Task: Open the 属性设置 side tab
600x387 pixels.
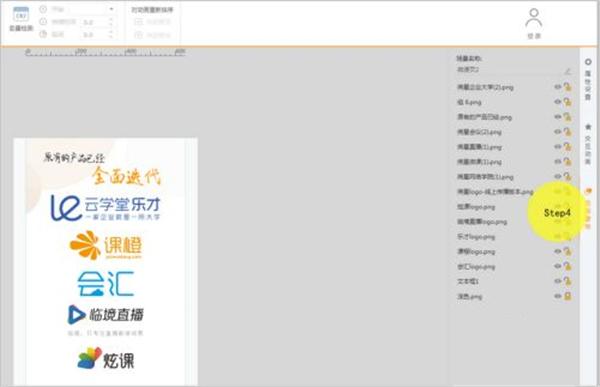Action: click(x=588, y=80)
